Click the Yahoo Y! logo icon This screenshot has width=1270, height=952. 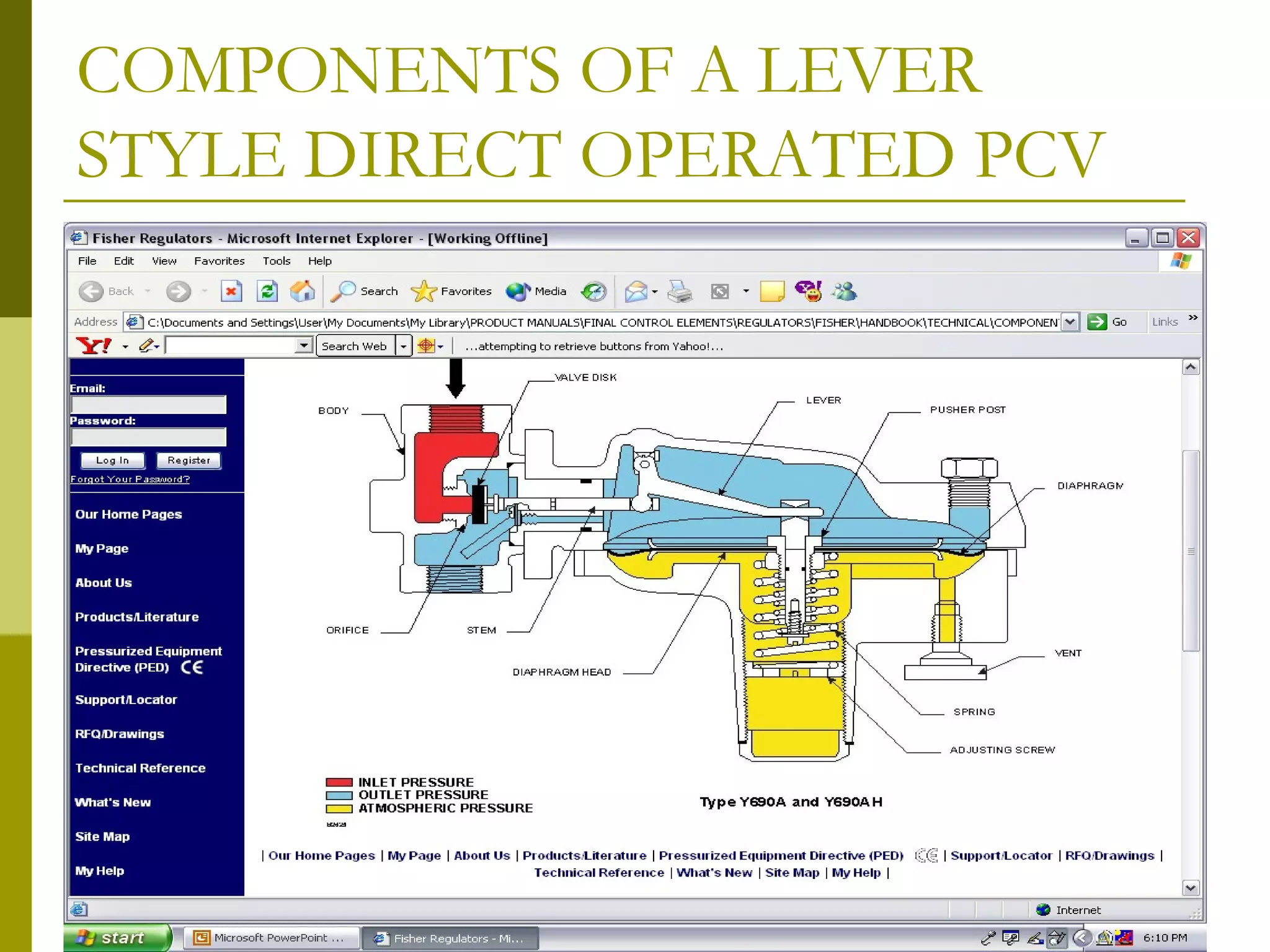94,346
